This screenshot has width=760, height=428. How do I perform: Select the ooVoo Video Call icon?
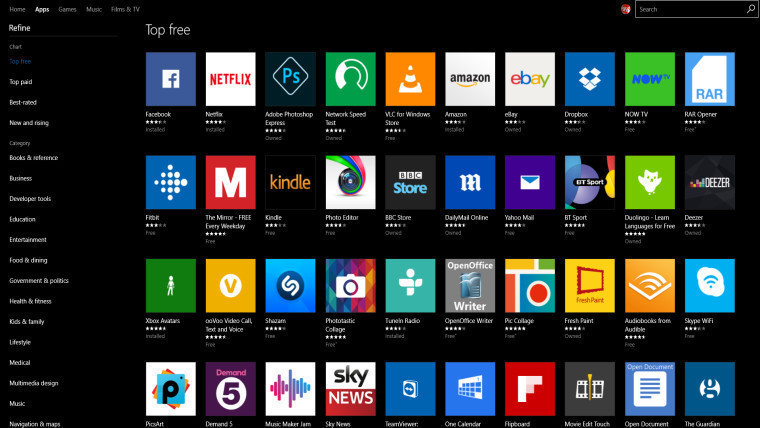tap(231, 285)
